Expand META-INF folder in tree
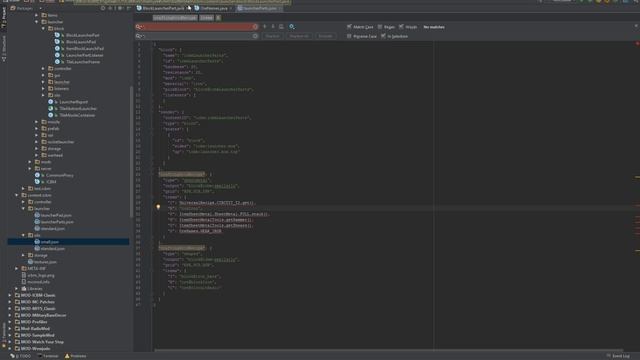Image resolution: width=640 pixels, height=360 pixels. point(17,269)
